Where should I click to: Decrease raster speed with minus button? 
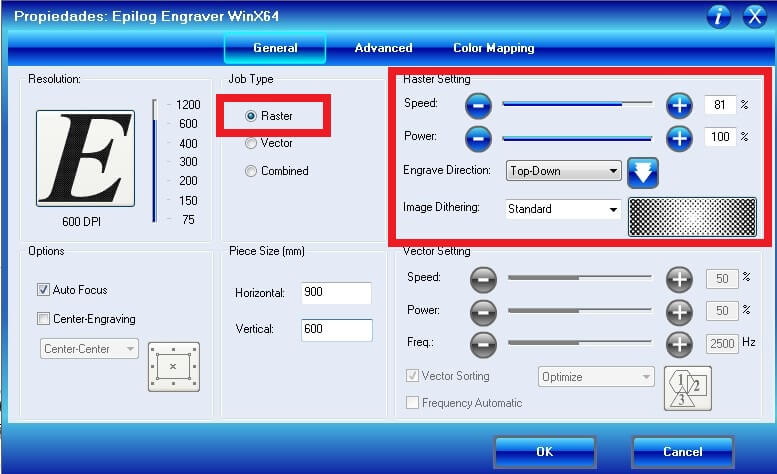click(478, 105)
